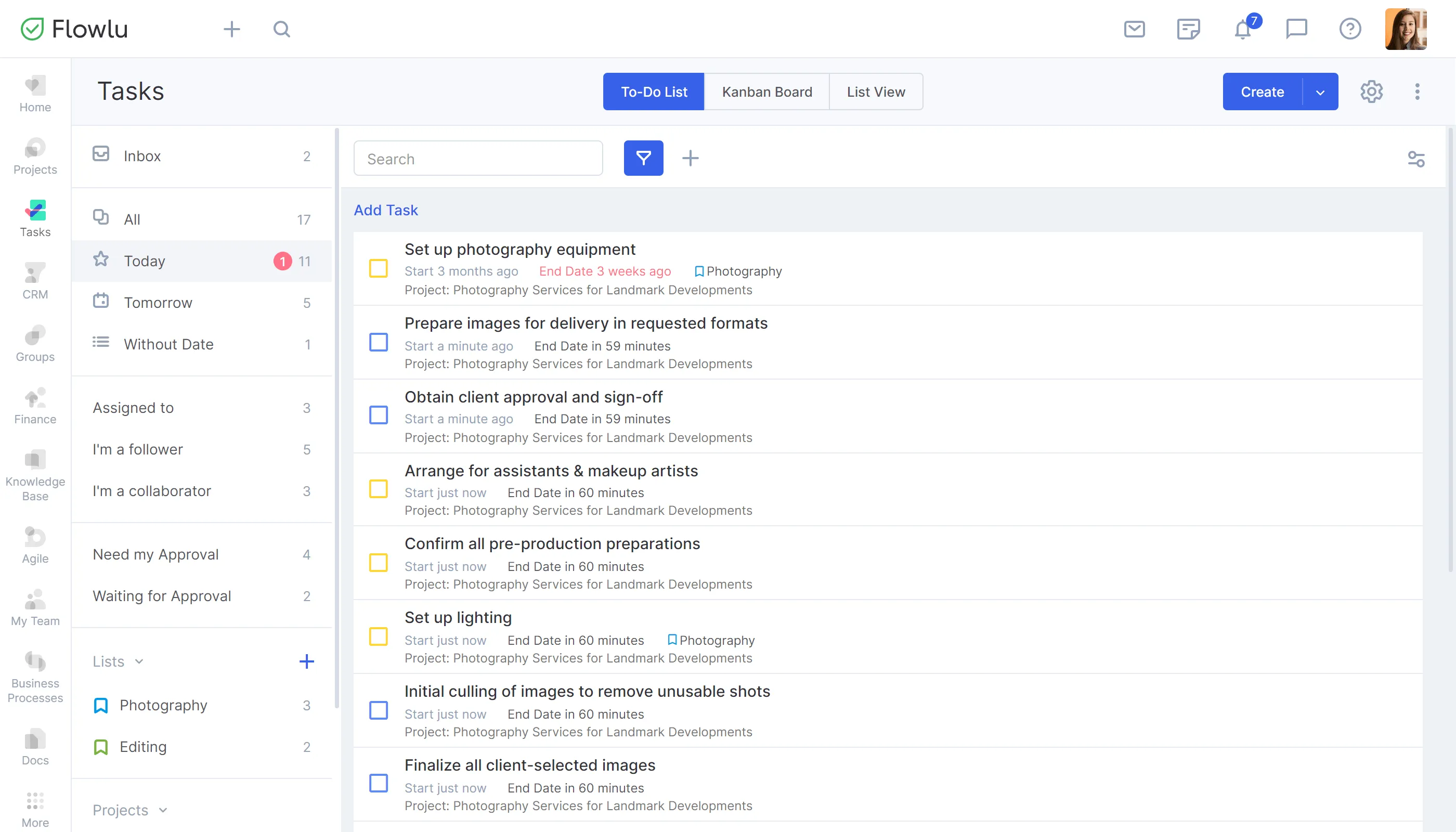Screen dimensions: 1456x832
Task: Click the task Search input field
Action: tap(478, 159)
